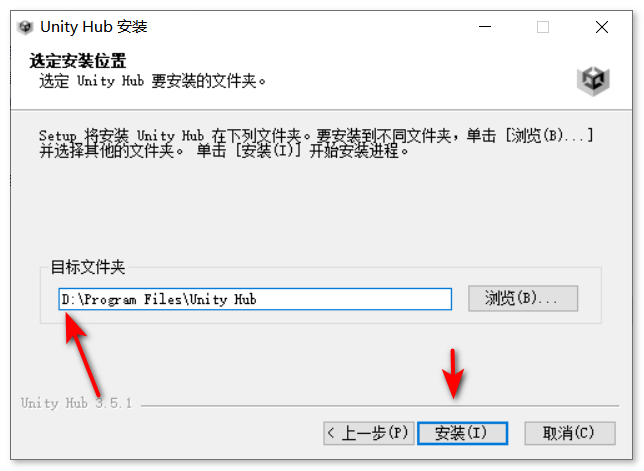Click the greyed-out maximize window button
644x471 pixels.
[x=543, y=27]
